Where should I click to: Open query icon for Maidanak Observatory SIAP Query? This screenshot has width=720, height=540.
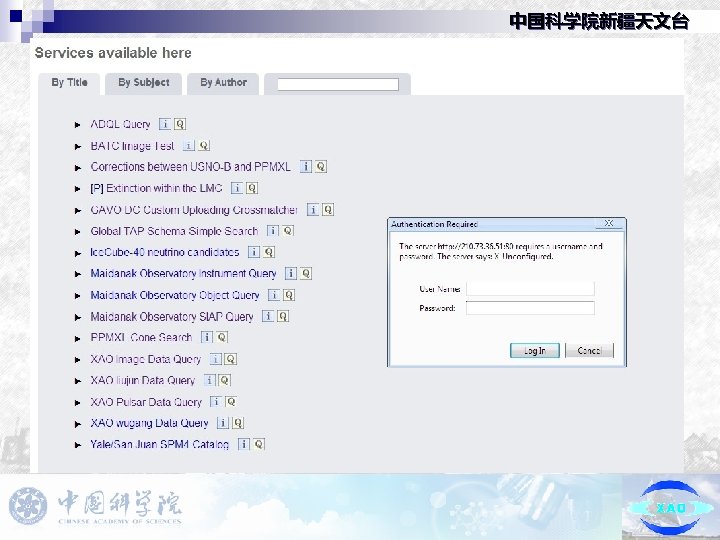coord(283,316)
